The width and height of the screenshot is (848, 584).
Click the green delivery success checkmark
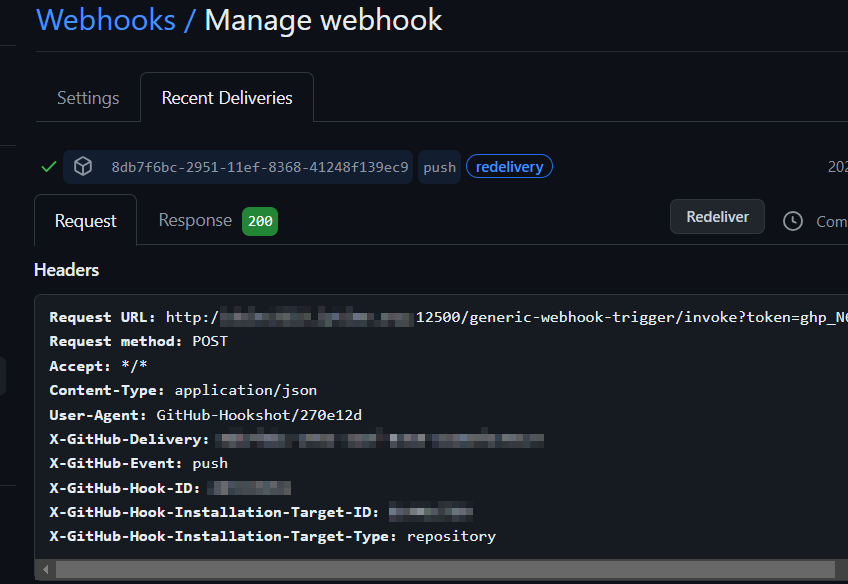[49, 167]
